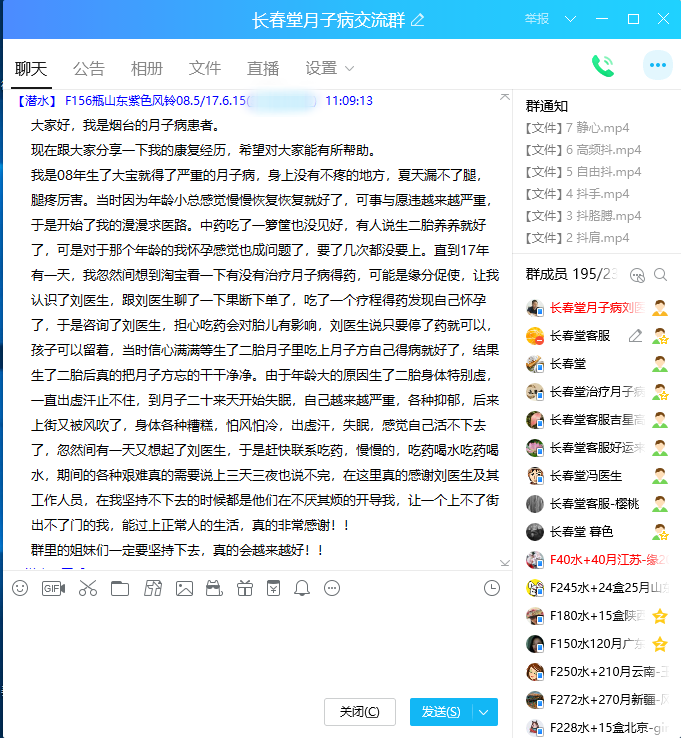The width and height of the screenshot is (681, 738).
Task: Switch to the 文件 tab
Action: click(204, 69)
